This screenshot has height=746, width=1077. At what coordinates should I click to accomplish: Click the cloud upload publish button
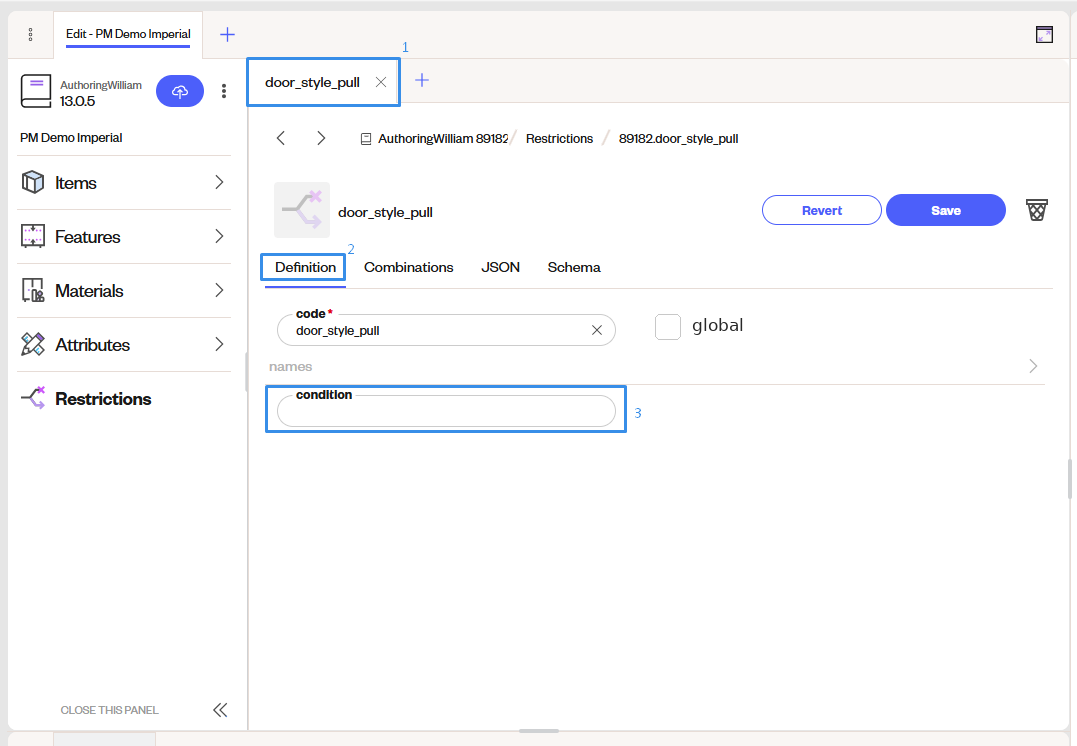coord(180,91)
